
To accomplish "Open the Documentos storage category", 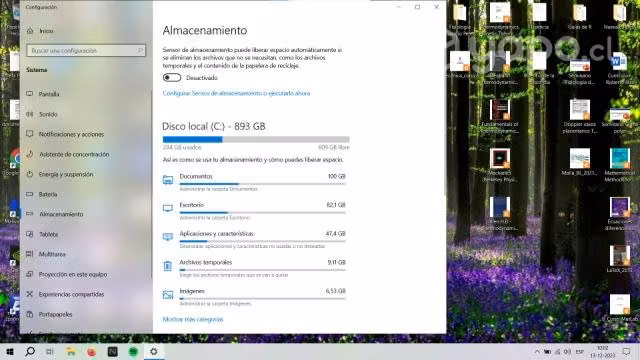I will coord(254,182).
